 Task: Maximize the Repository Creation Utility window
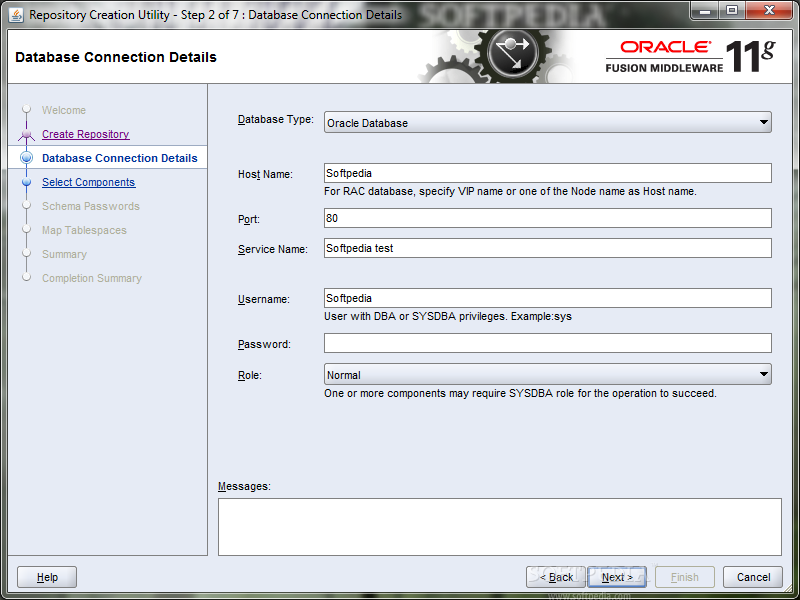732,10
